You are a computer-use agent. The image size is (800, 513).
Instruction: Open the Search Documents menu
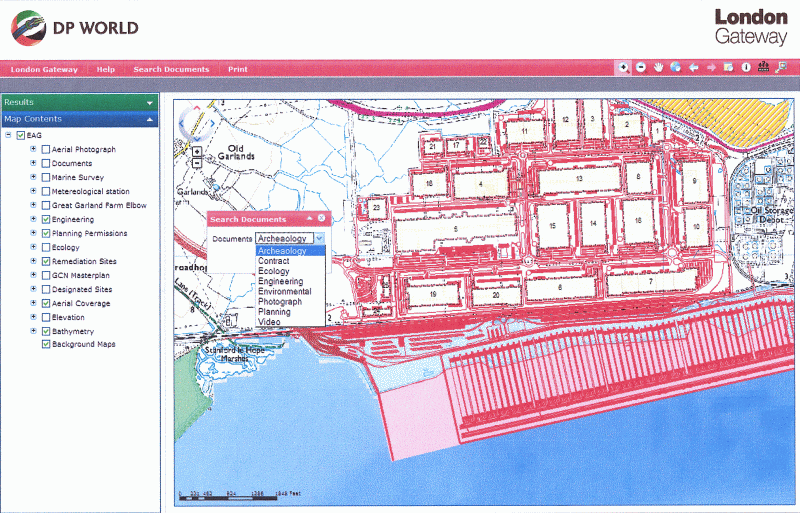pyautogui.click(x=171, y=69)
